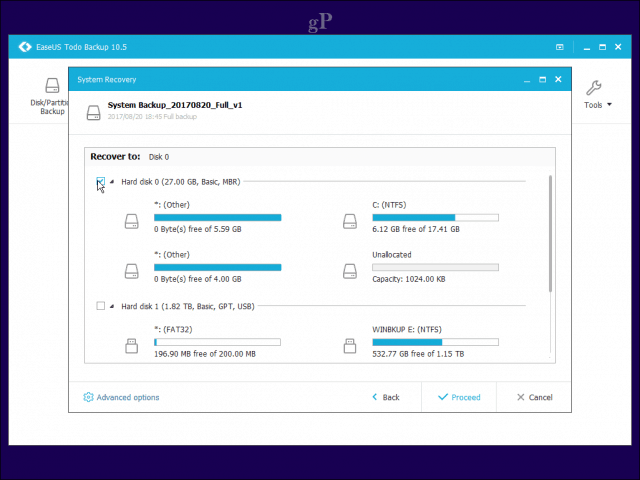
Task: Cancel the System Recovery dialog
Action: 535,397
